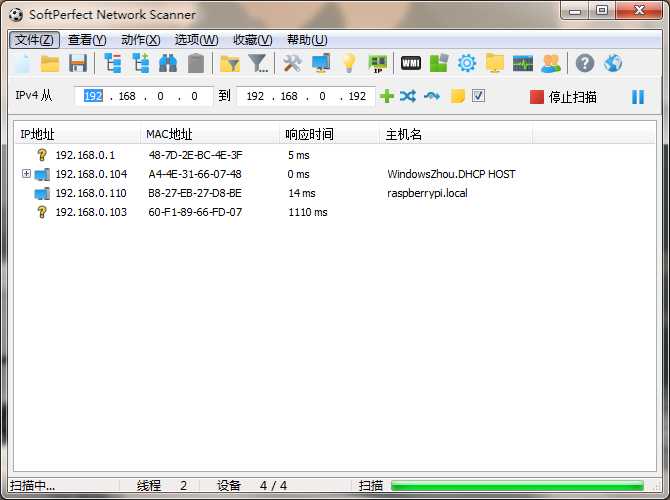Image resolution: width=670 pixels, height=500 pixels.
Task: Click MAC address 60-F1-89-66-FD-07
Action: tap(195, 212)
